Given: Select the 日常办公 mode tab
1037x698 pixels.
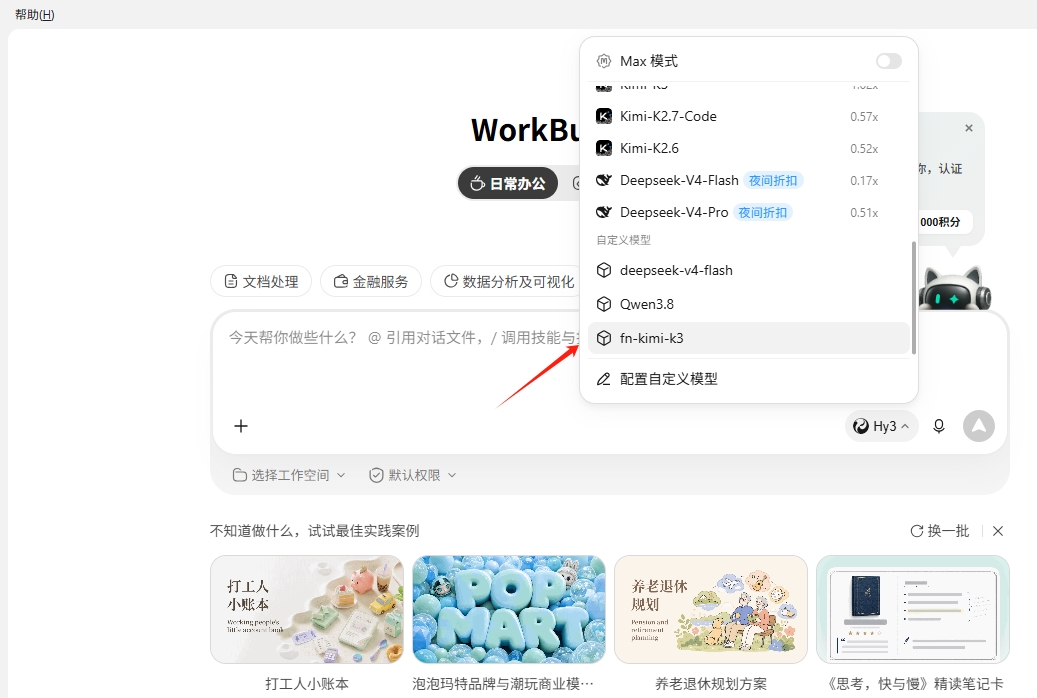Looking at the screenshot, I should coord(507,183).
